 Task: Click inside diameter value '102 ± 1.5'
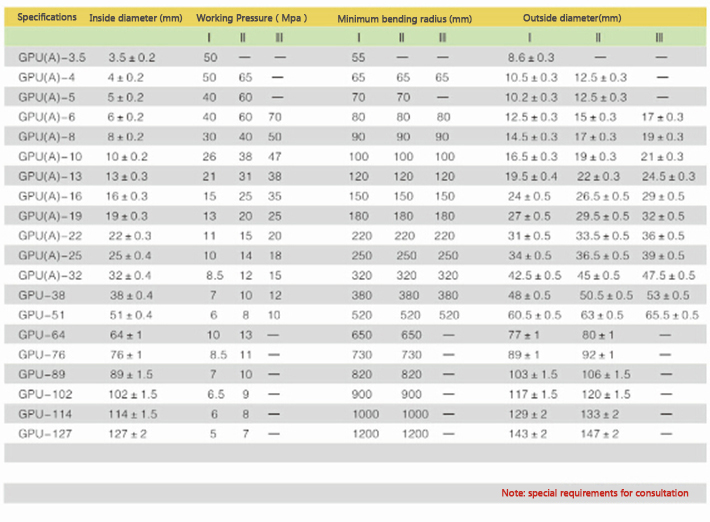point(133,394)
